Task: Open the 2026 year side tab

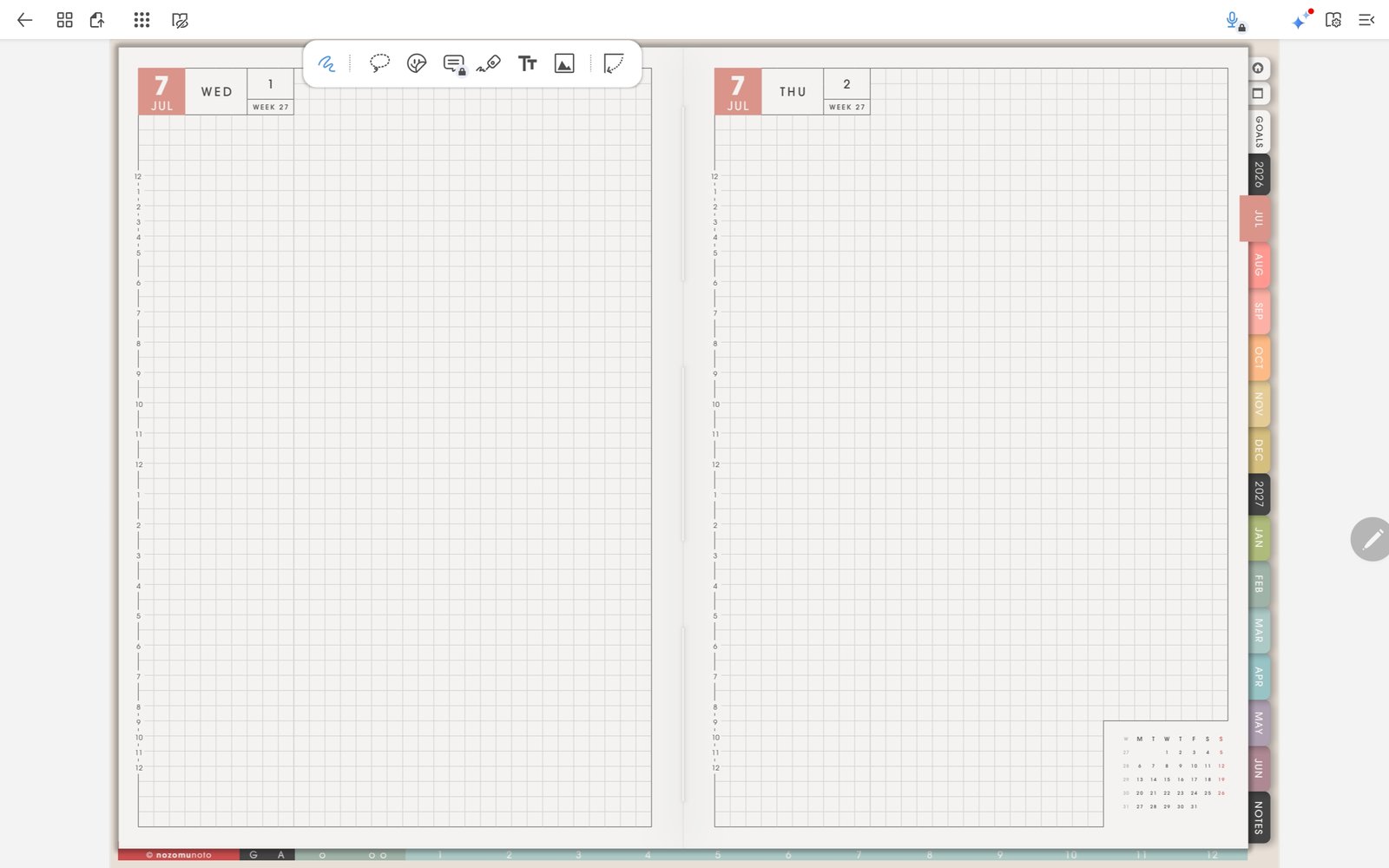Action: coord(1259,175)
